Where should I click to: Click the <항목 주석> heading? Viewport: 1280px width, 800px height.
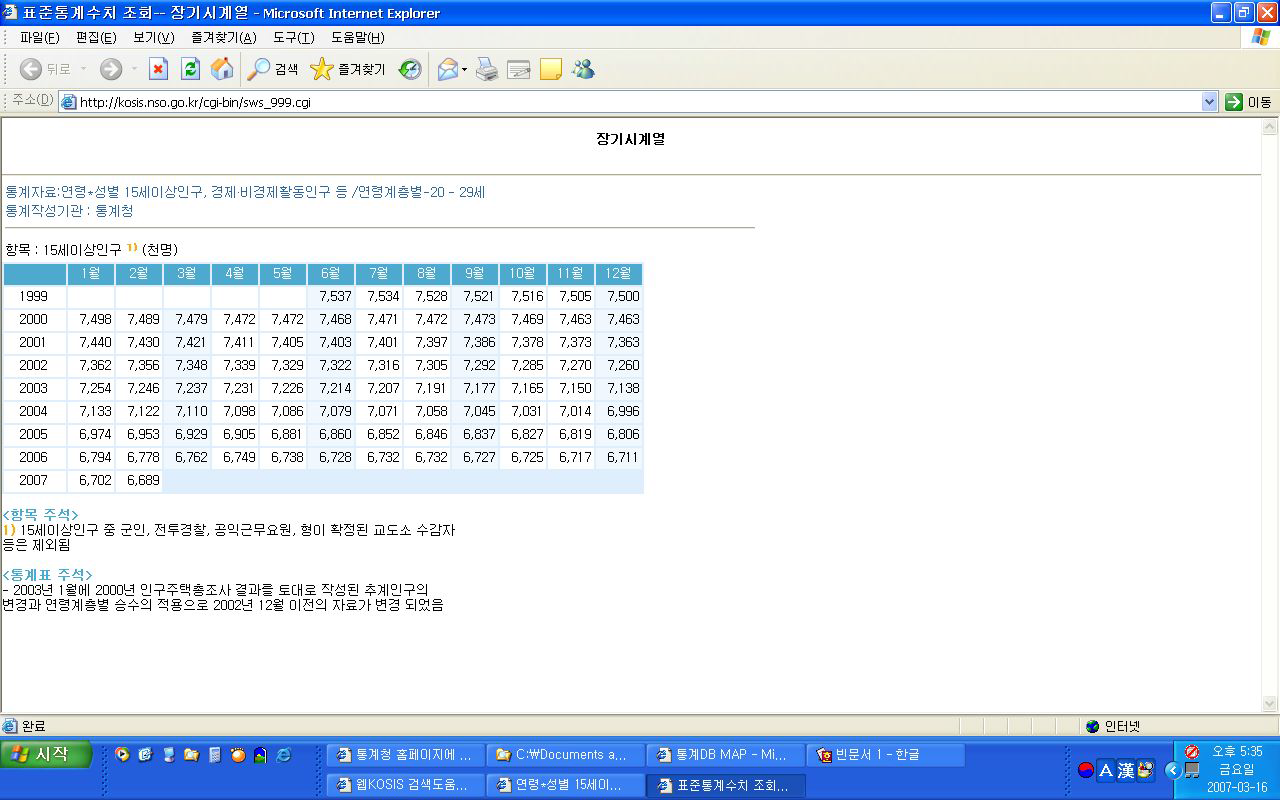click(40, 514)
